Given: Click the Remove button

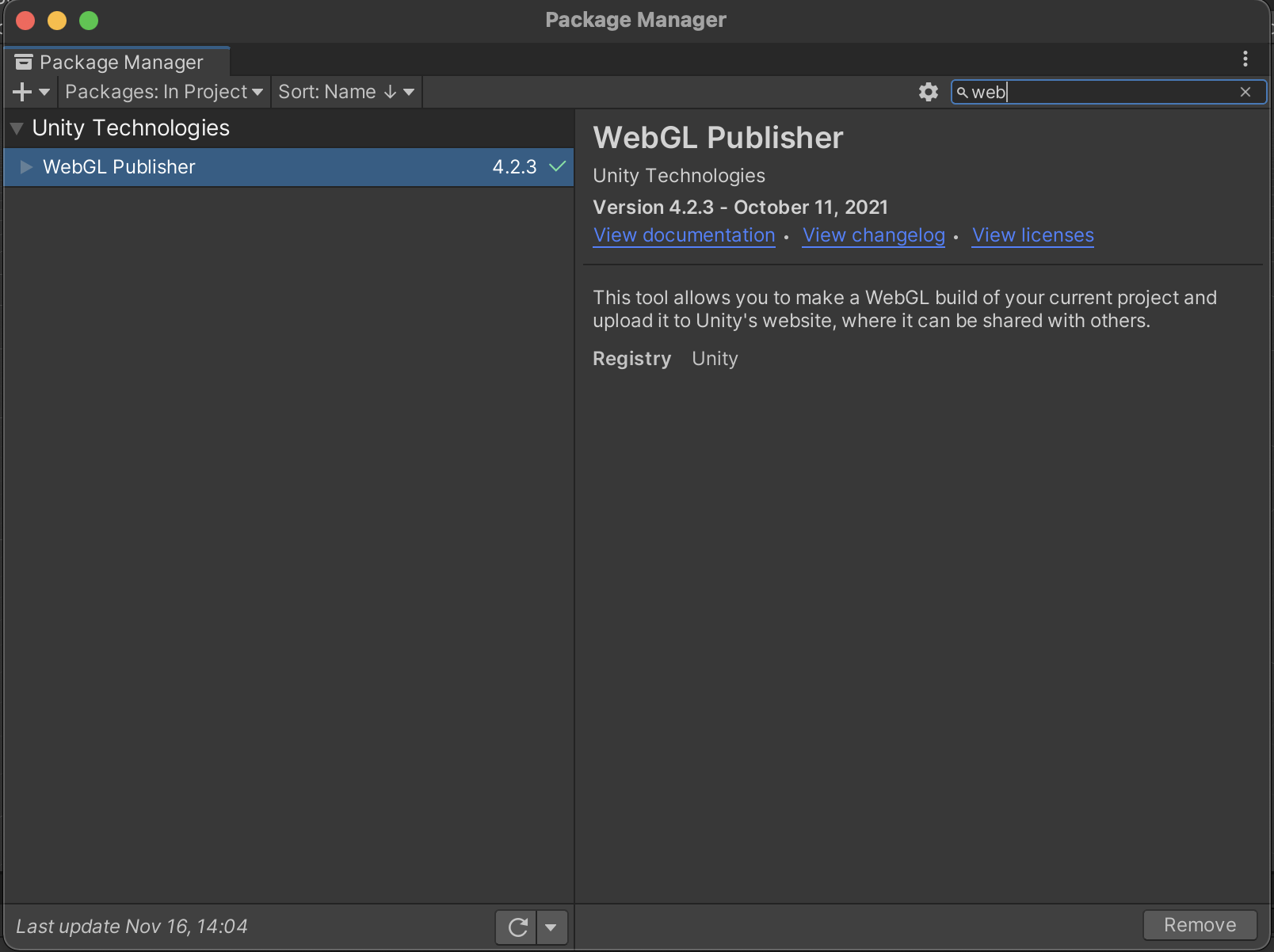Looking at the screenshot, I should [x=1200, y=925].
